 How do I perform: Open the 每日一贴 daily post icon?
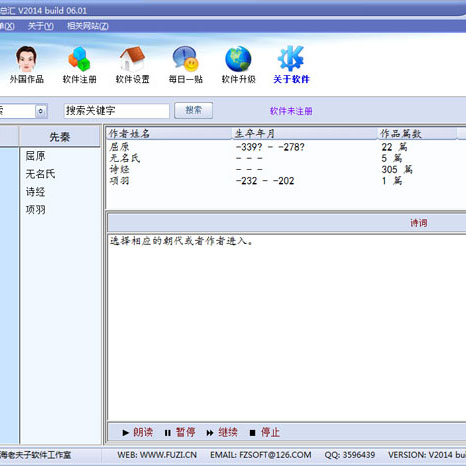(185, 65)
